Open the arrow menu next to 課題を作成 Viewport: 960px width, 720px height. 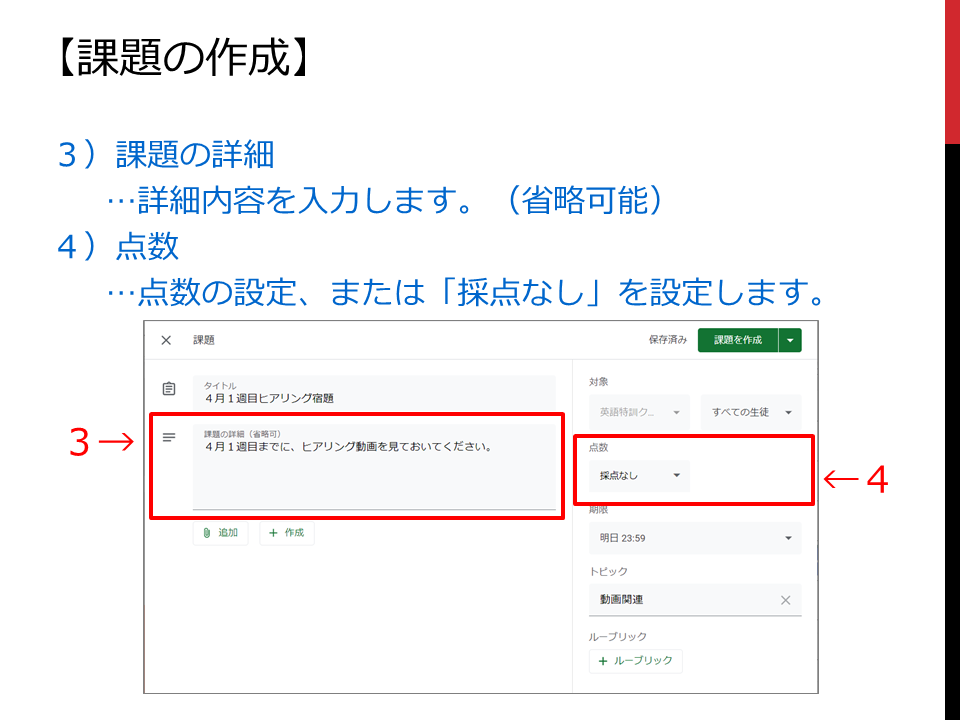pyautogui.click(x=790, y=340)
